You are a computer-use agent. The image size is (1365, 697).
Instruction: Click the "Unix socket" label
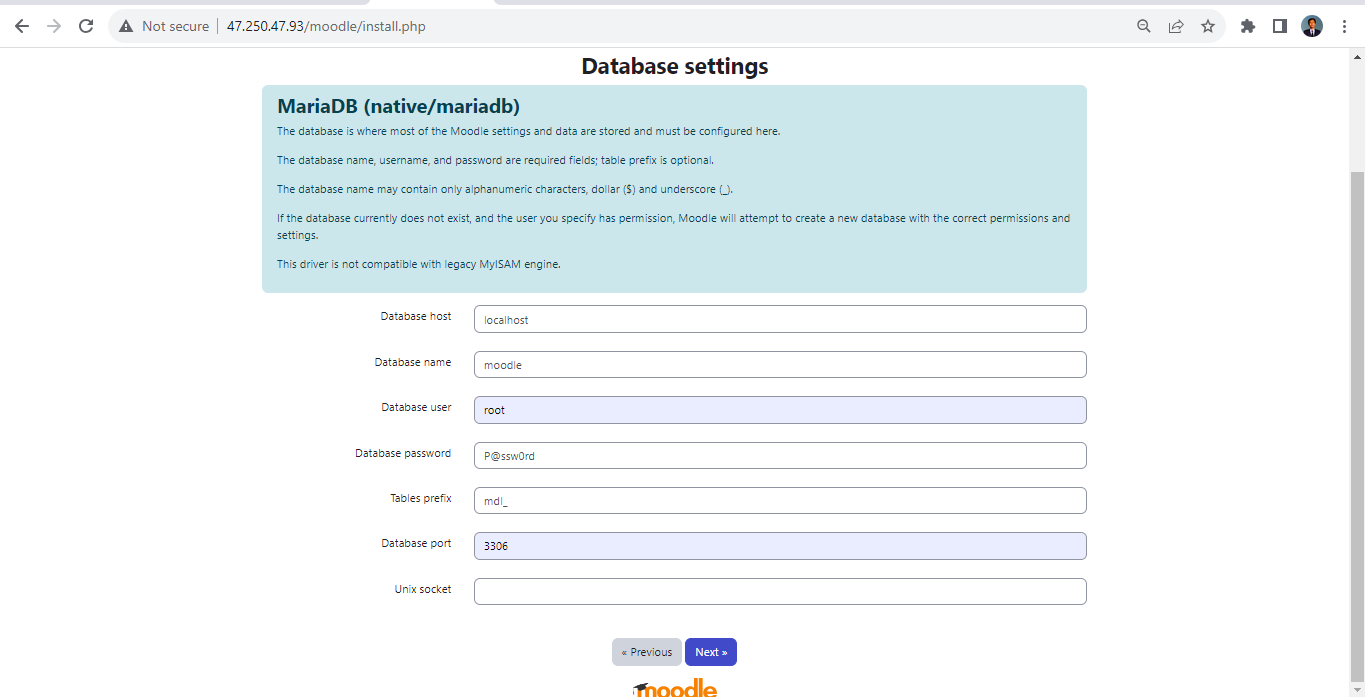423,589
